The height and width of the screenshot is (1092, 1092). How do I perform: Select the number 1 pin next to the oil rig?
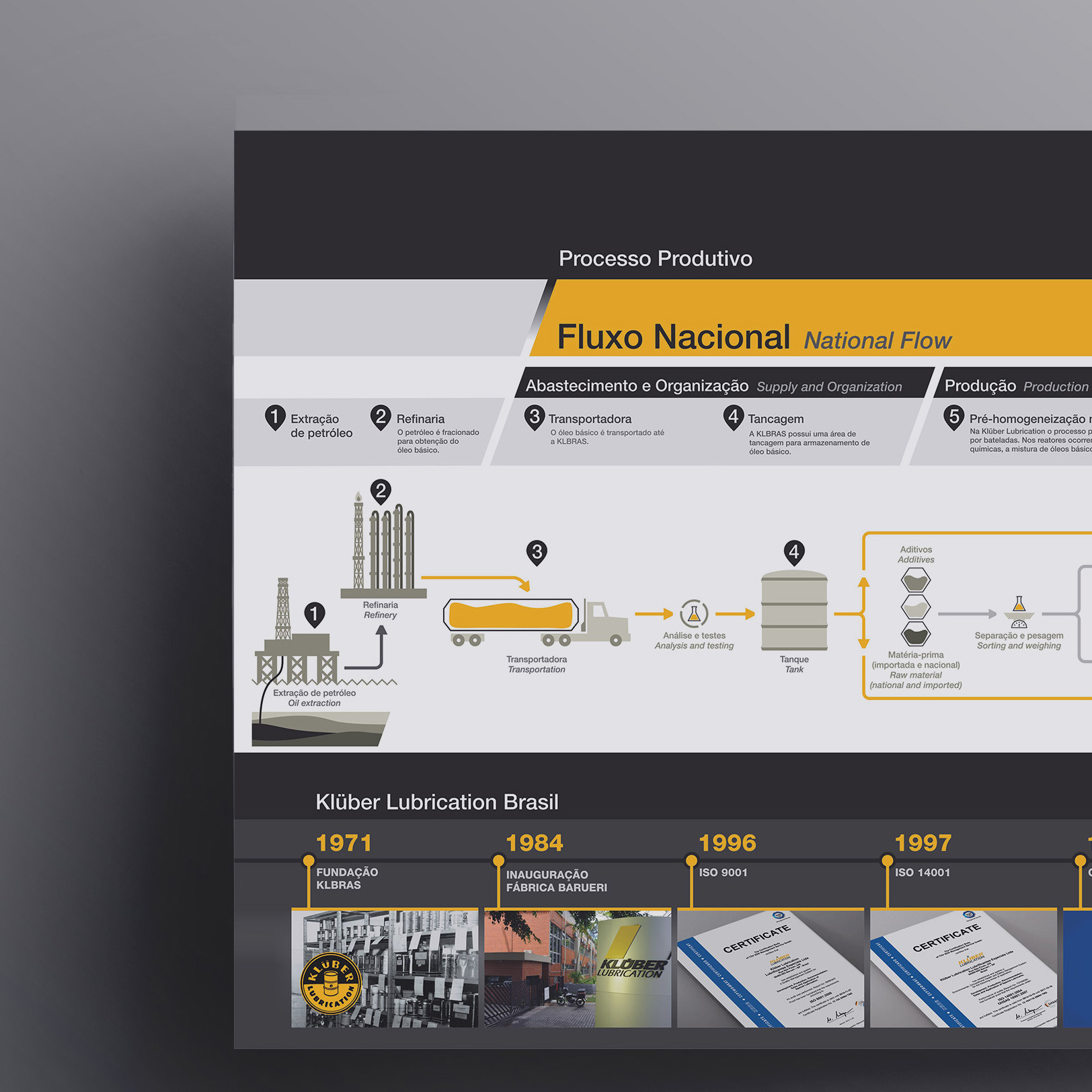[x=314, y=615]
